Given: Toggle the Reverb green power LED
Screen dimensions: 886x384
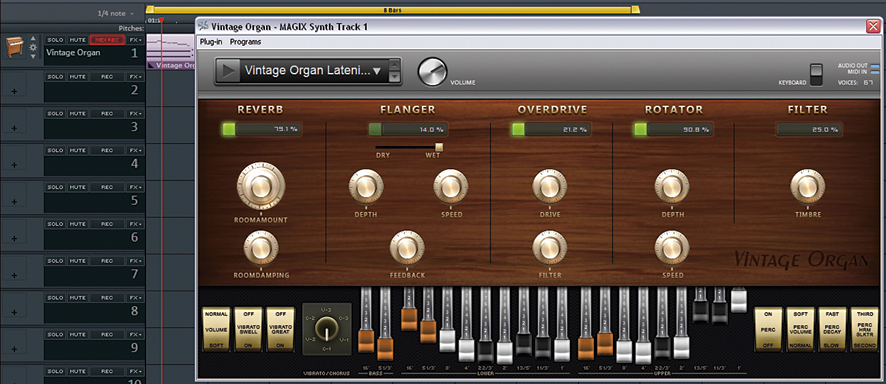Looking at the screenshot, I should tap(228, 129).
